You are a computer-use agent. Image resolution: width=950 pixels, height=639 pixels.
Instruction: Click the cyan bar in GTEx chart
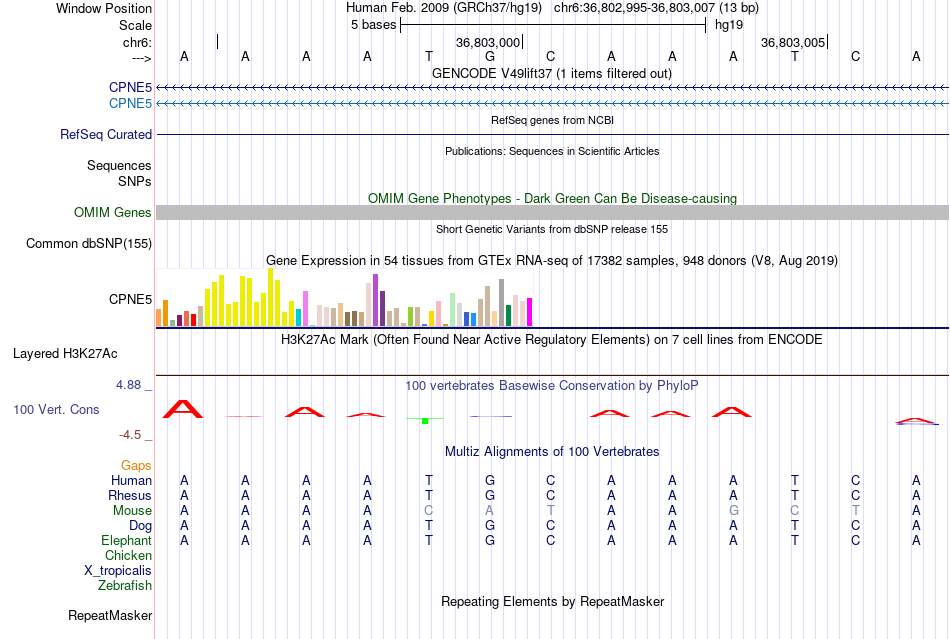tap(299, 318)
